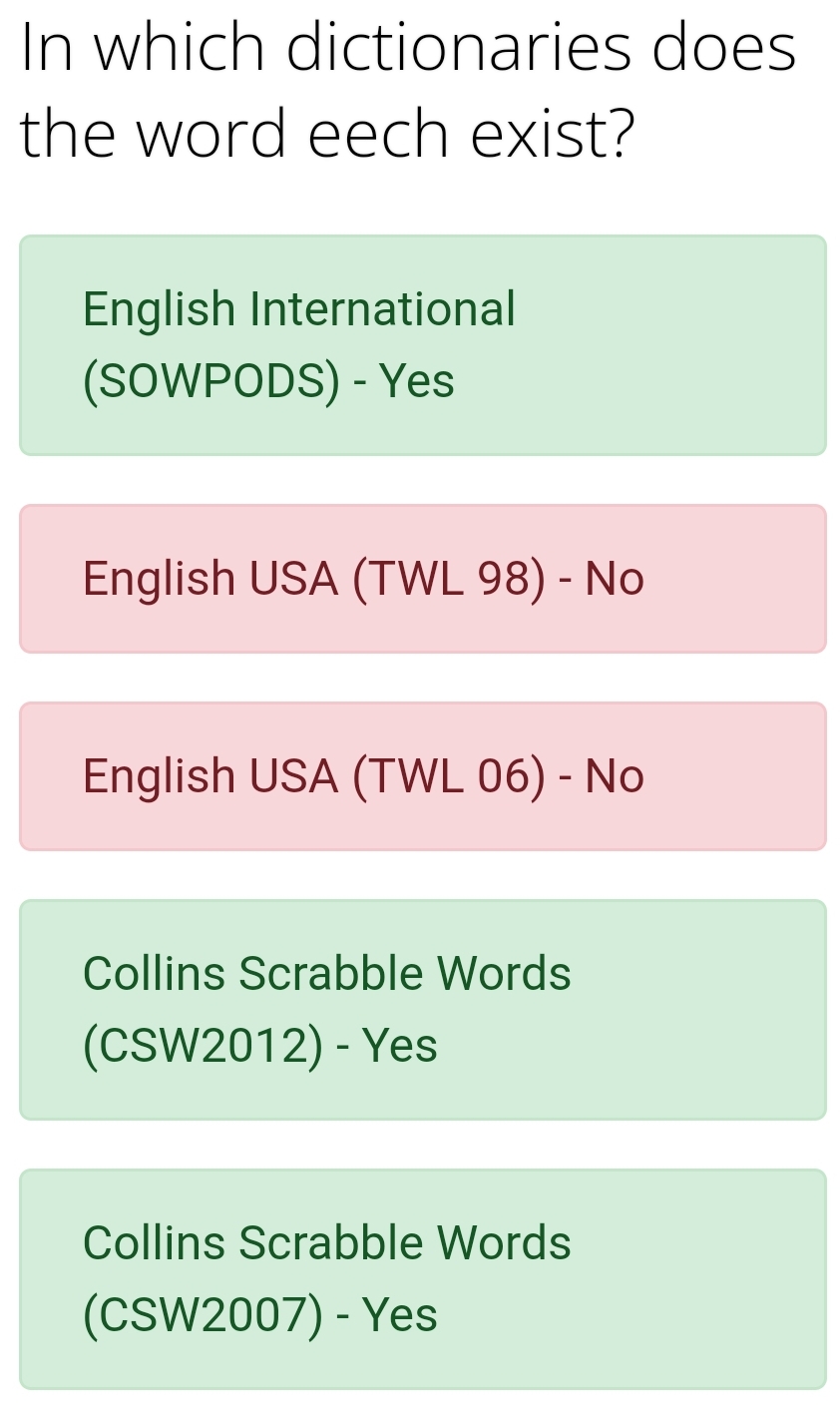This screenshot has height=1413, width=840.
Task: Click the 'No' word in TWL 98 box
Action: click(x=615, y=579)
